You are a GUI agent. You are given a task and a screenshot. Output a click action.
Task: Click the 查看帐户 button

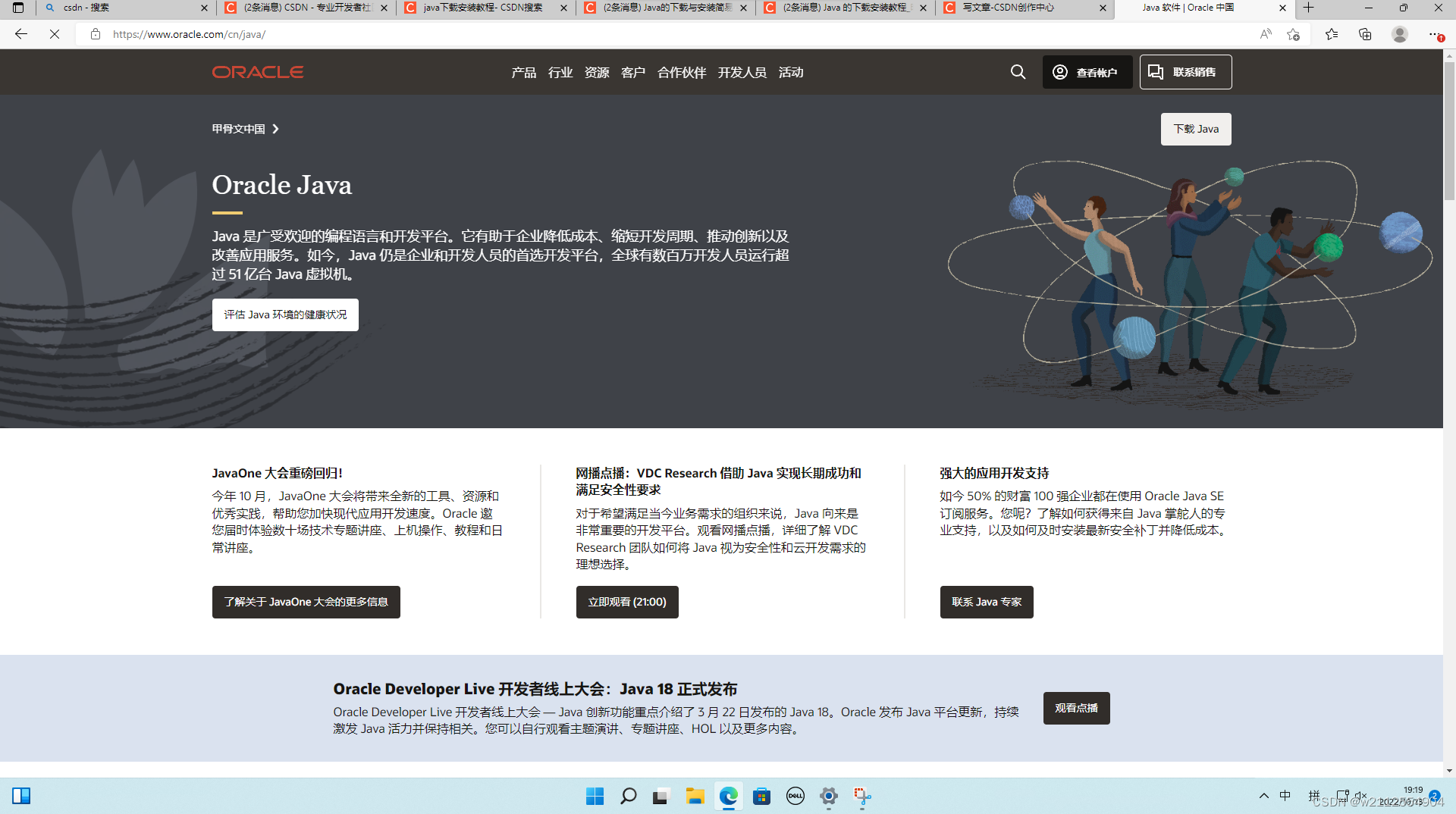click(1087, 72)
